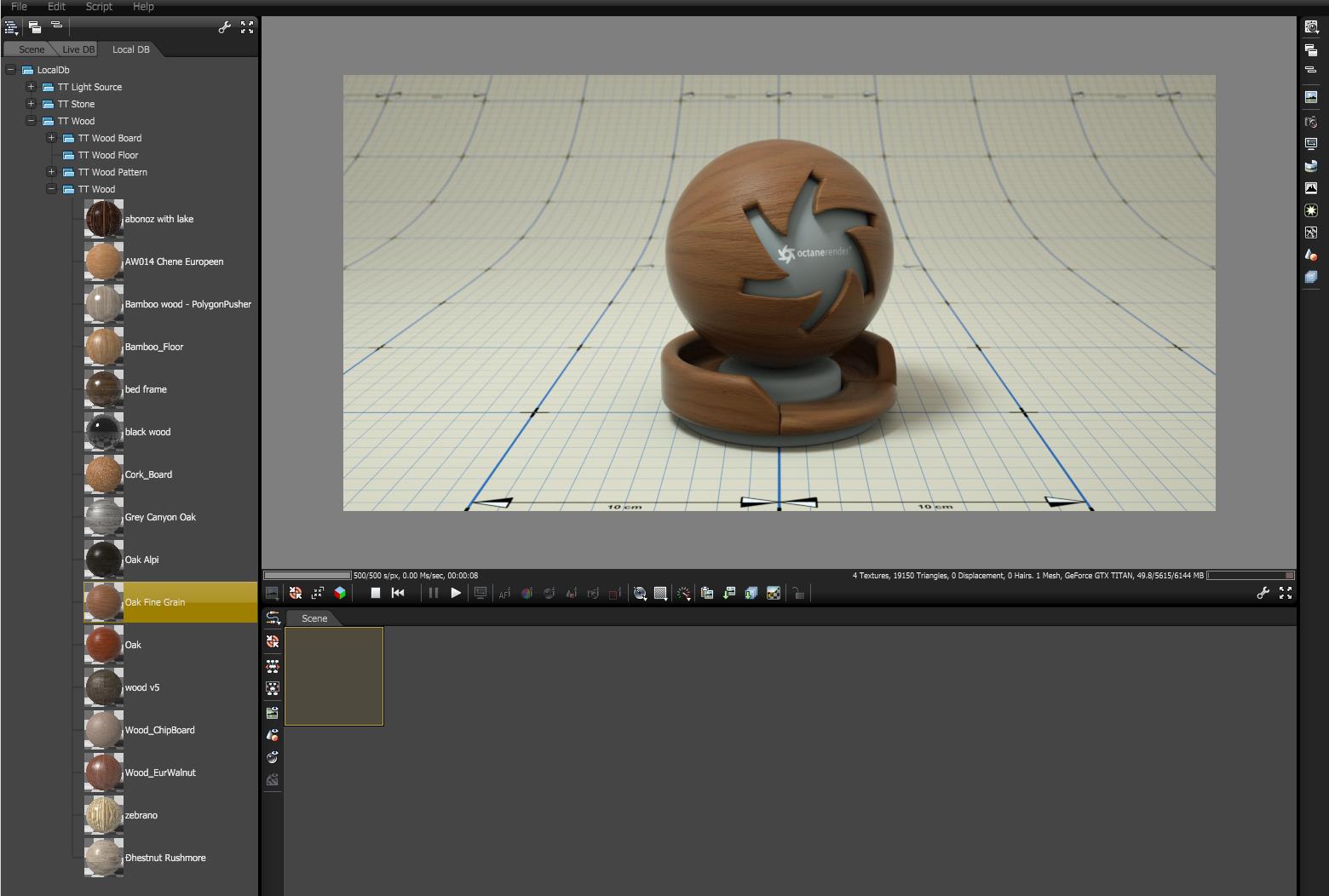1329x896 pixels.
Task: Open environment panorama icon in right sidebar
Action: pyautogui.click(x=1311, y=166)
